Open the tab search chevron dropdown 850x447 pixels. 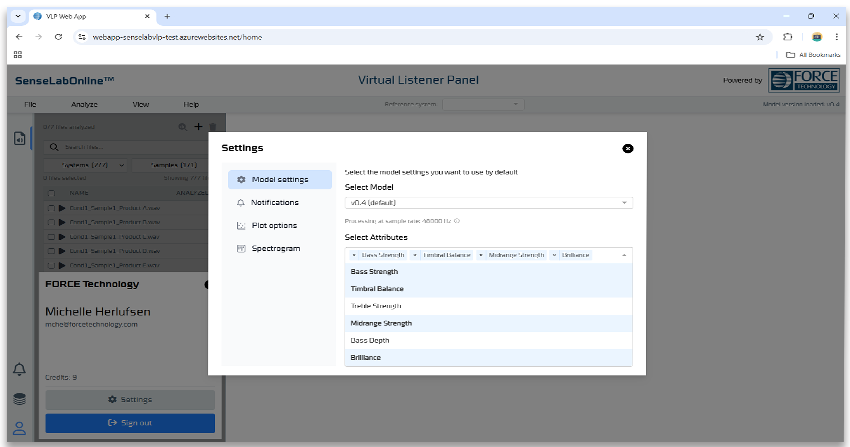18,16
